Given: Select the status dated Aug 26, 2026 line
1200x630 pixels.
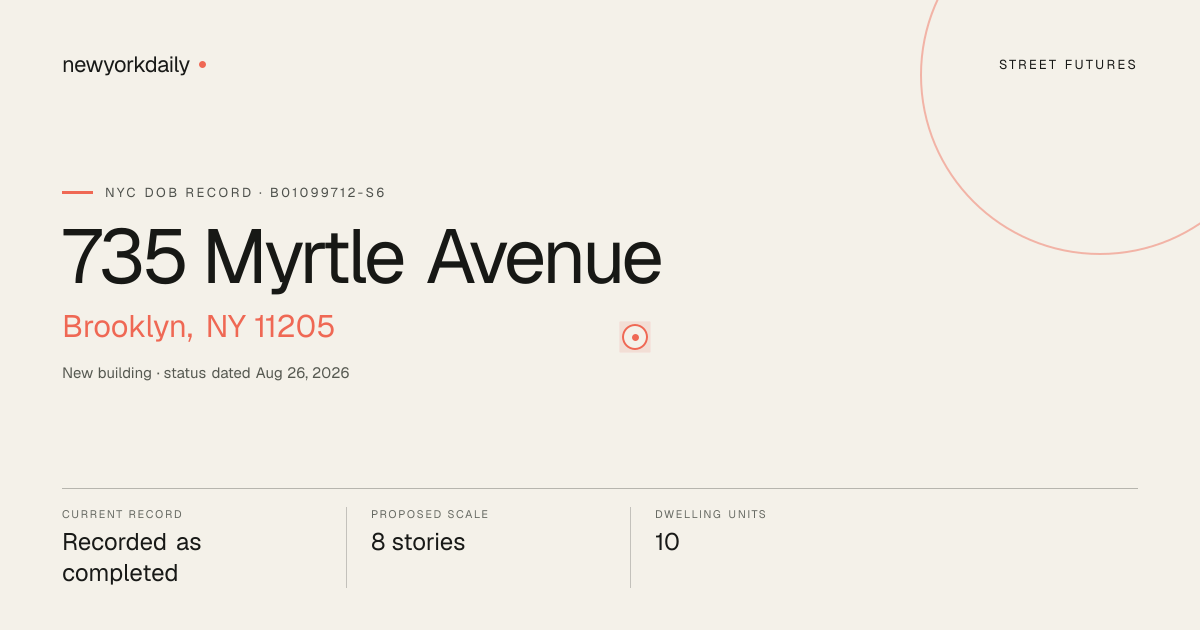Looking at the screenshot, I should point(256,373).
